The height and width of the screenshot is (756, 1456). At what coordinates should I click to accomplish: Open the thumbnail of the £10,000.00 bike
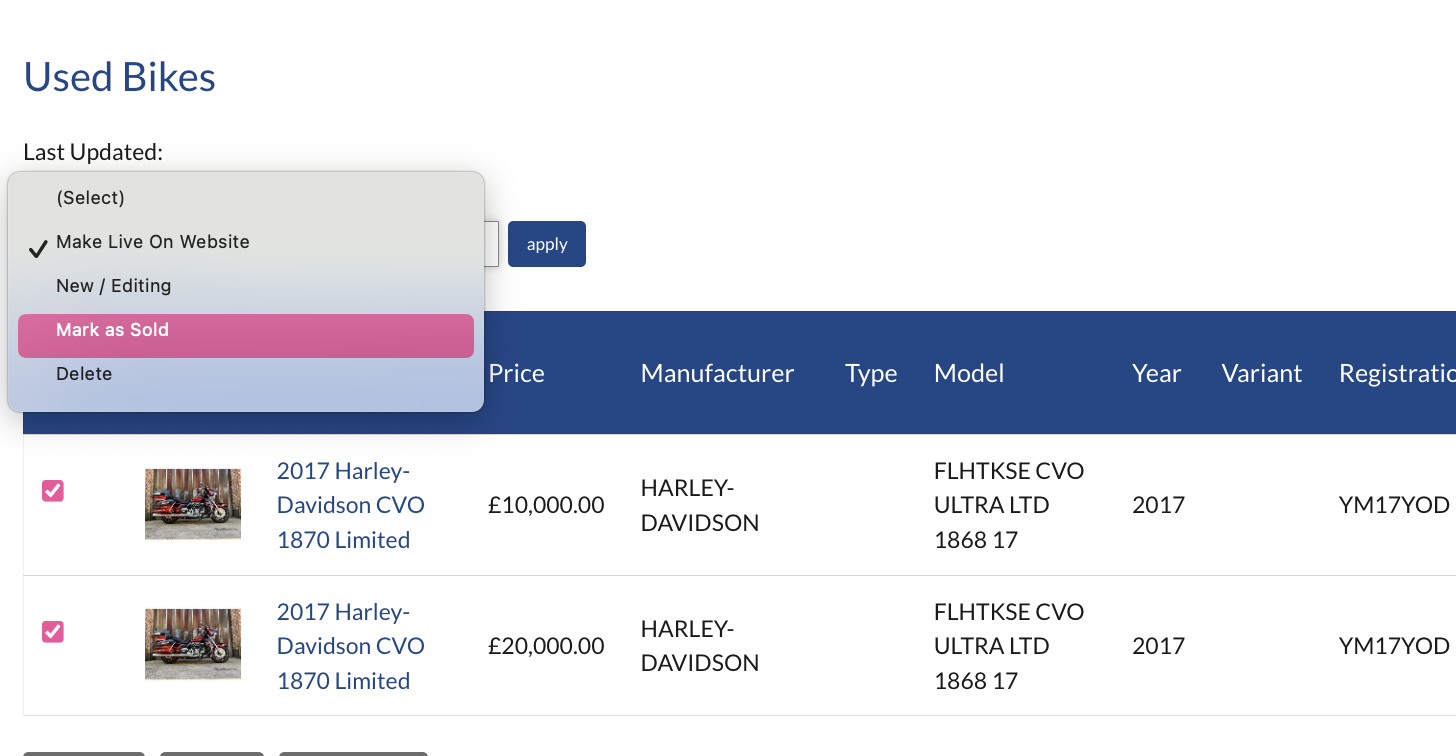click(193, 504)
